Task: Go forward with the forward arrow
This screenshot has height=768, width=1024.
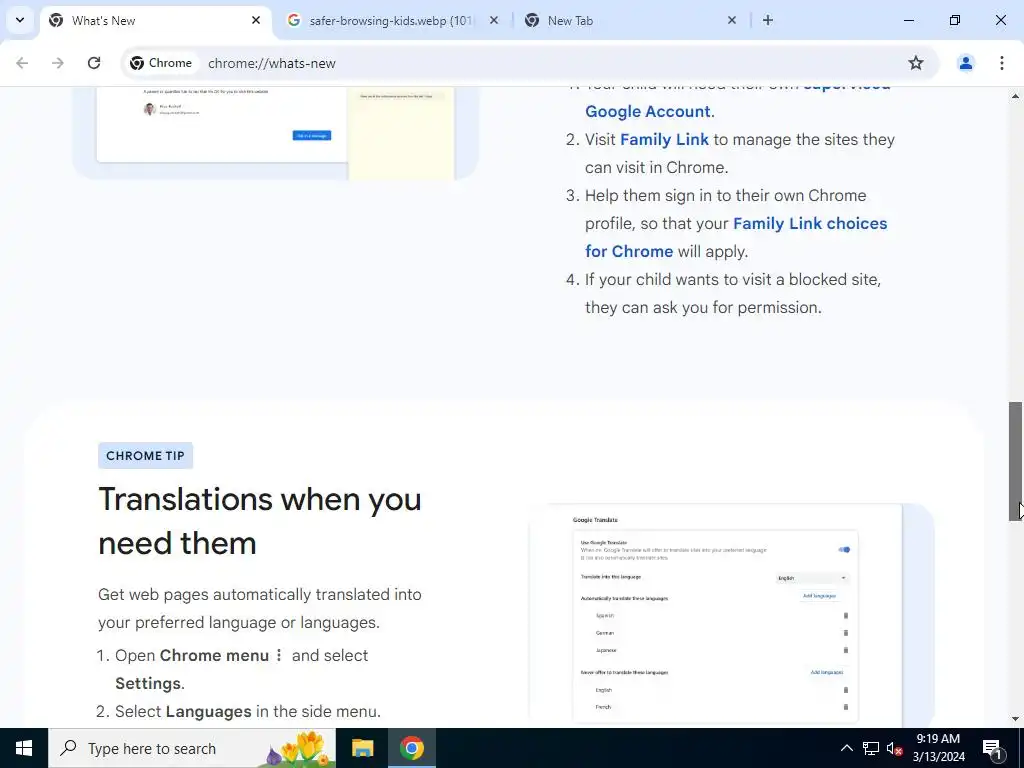Action: pyautogui.click(x=58, y=63)
